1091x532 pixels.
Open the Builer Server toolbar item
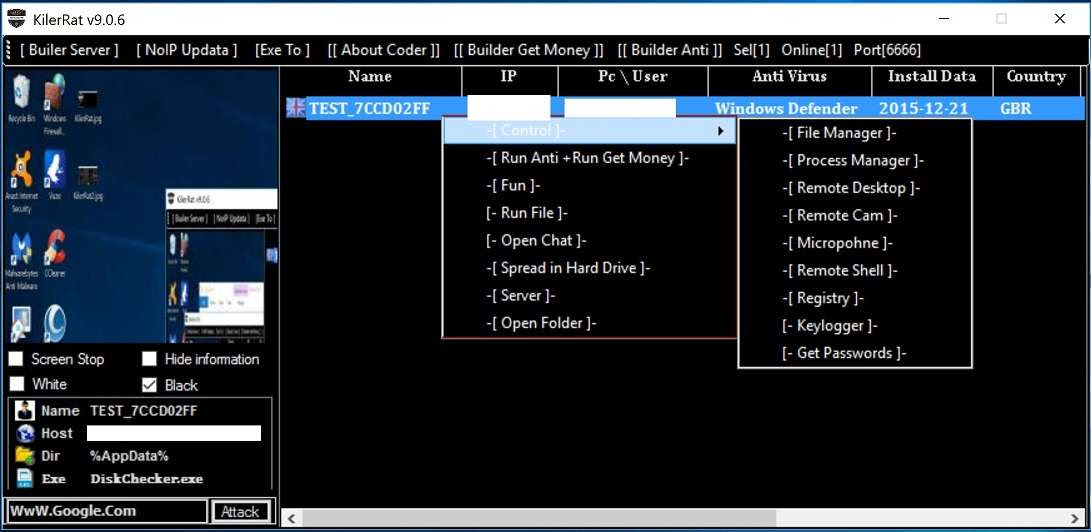pos(70,50)
